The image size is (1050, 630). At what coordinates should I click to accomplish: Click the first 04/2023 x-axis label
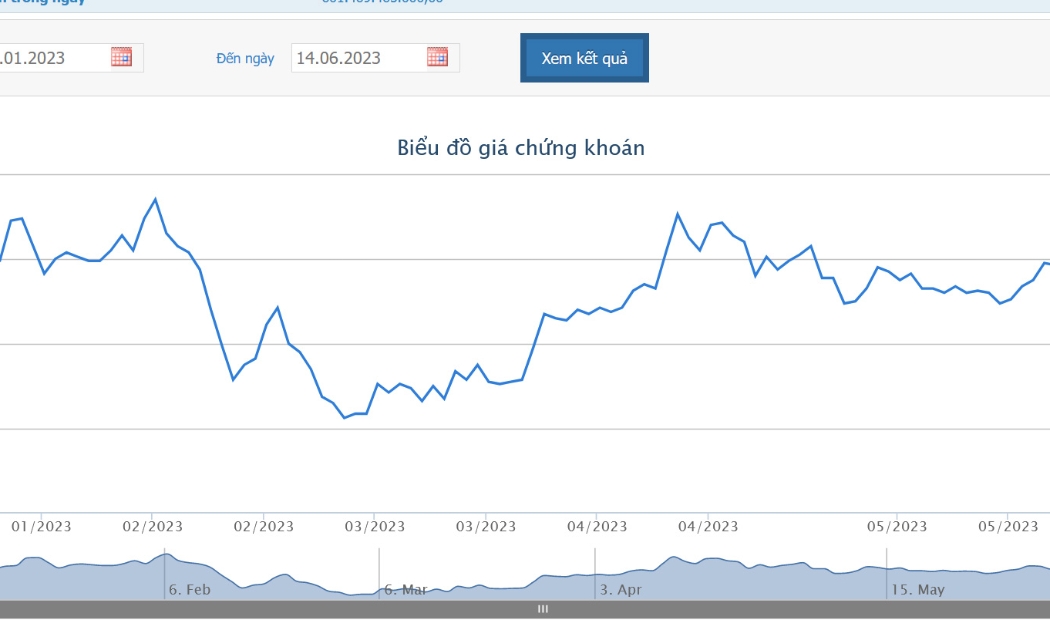pos(597,527)
